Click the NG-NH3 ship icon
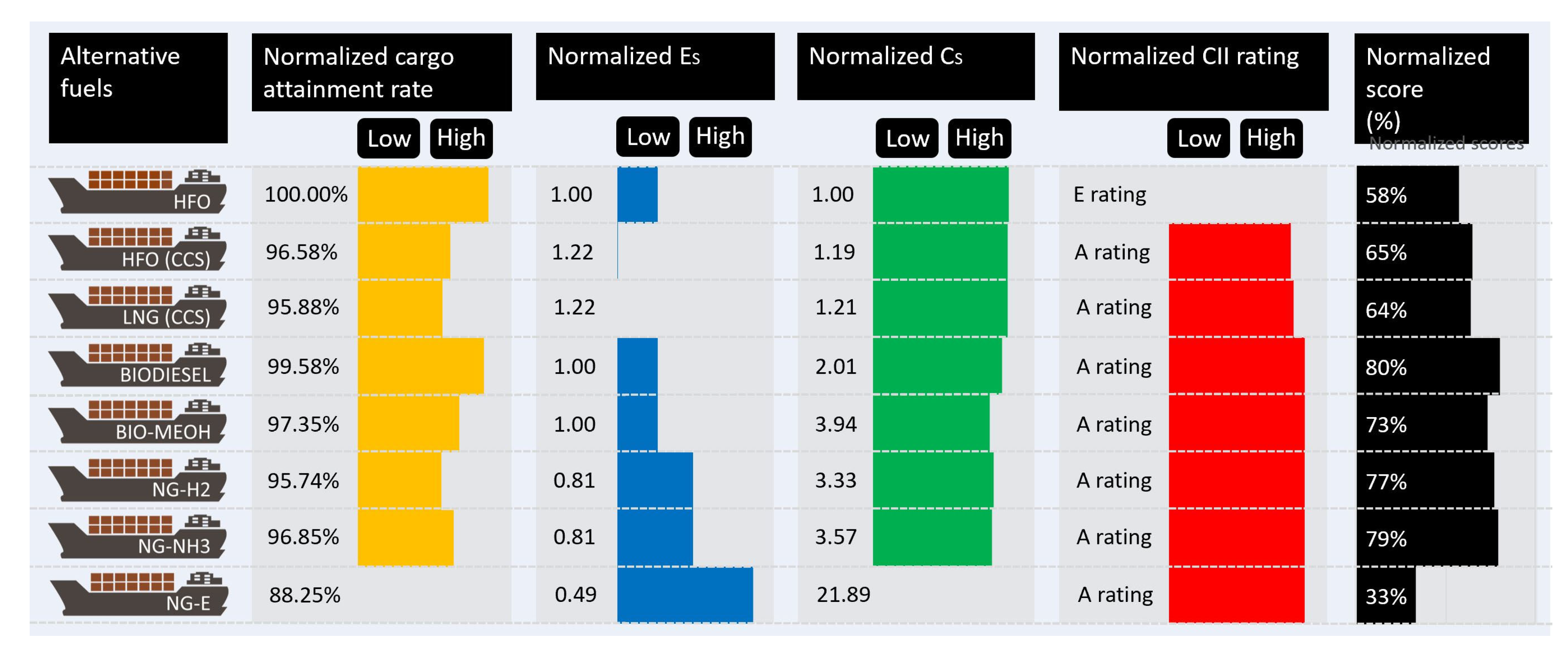Viewport: 1568px width, 648px height. (x=137, y=536)
